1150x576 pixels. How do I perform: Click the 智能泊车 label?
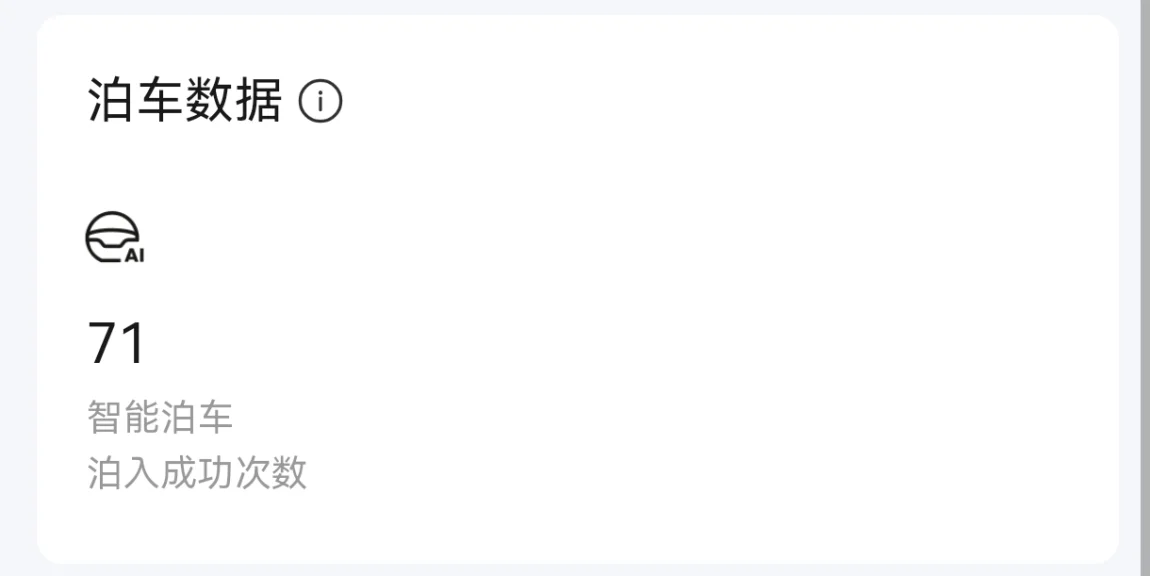[x=160, y=418]
